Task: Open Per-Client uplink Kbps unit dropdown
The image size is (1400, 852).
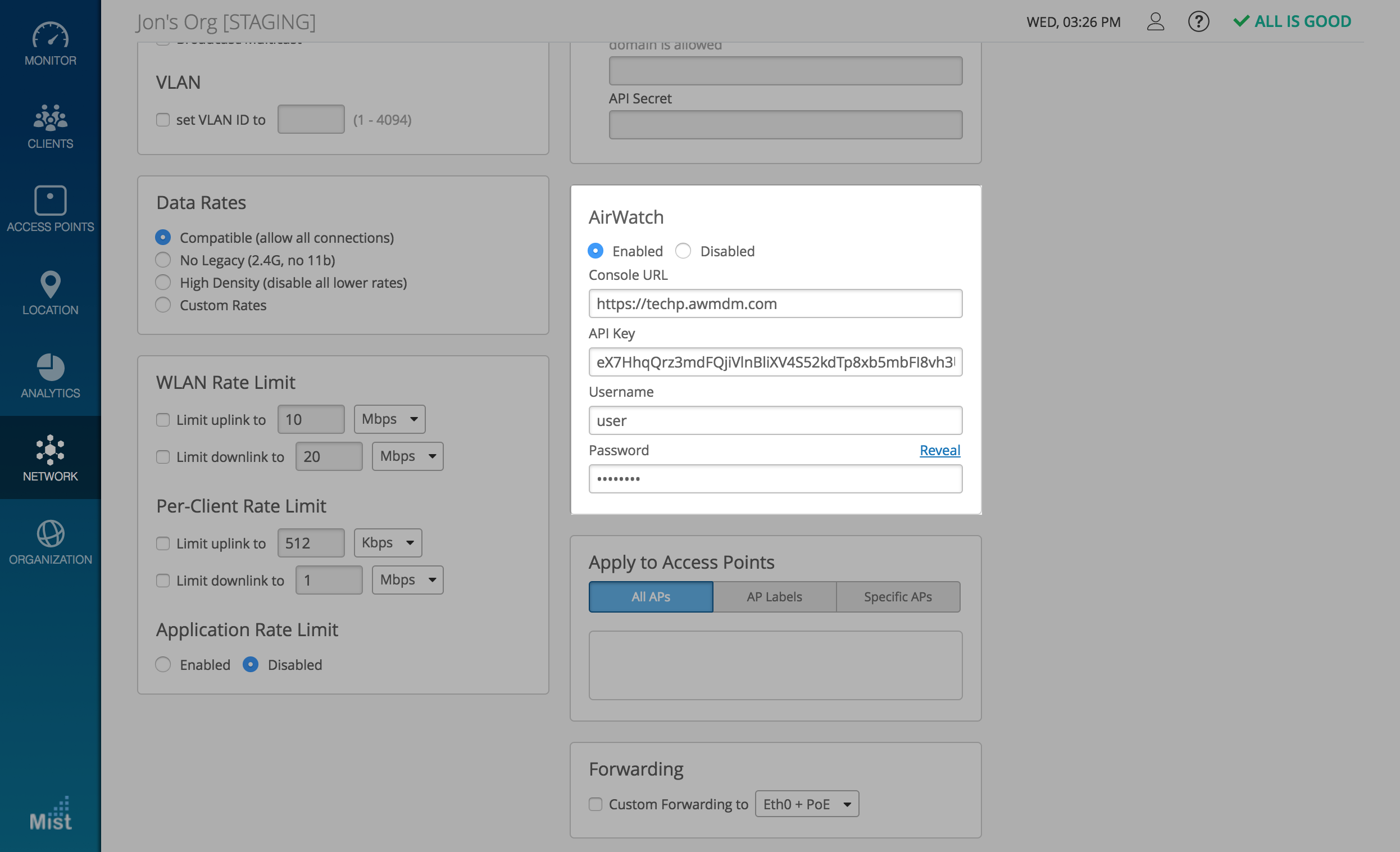Action: coord(388,543)
